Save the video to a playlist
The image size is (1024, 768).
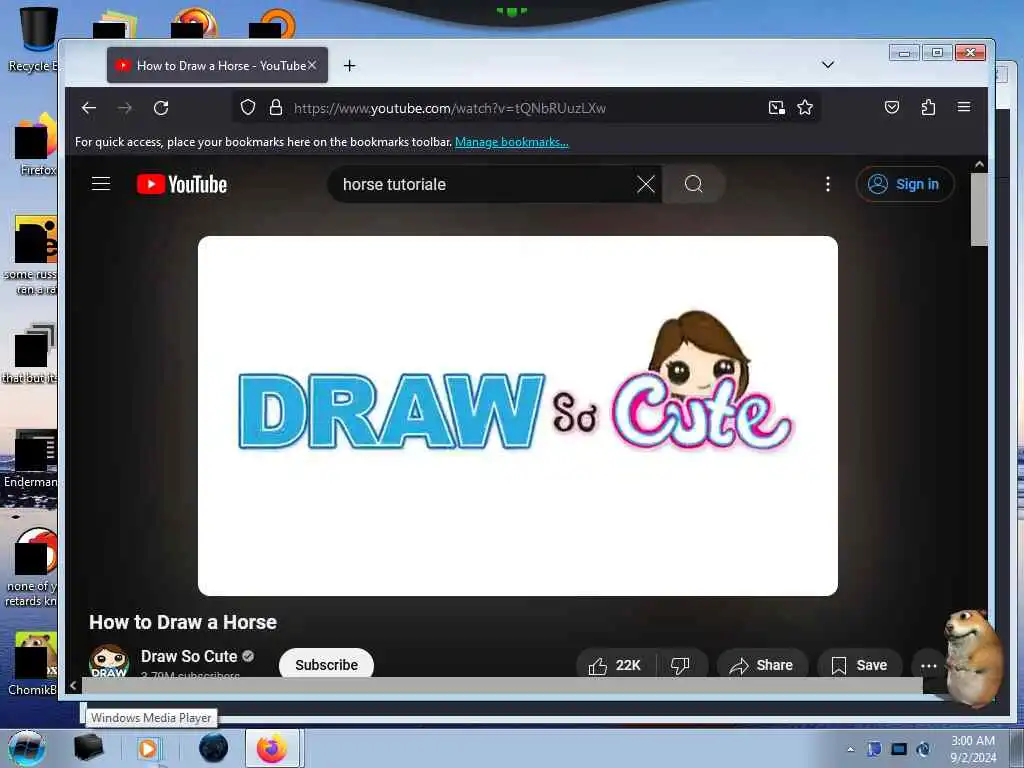(x=859, y=665)
